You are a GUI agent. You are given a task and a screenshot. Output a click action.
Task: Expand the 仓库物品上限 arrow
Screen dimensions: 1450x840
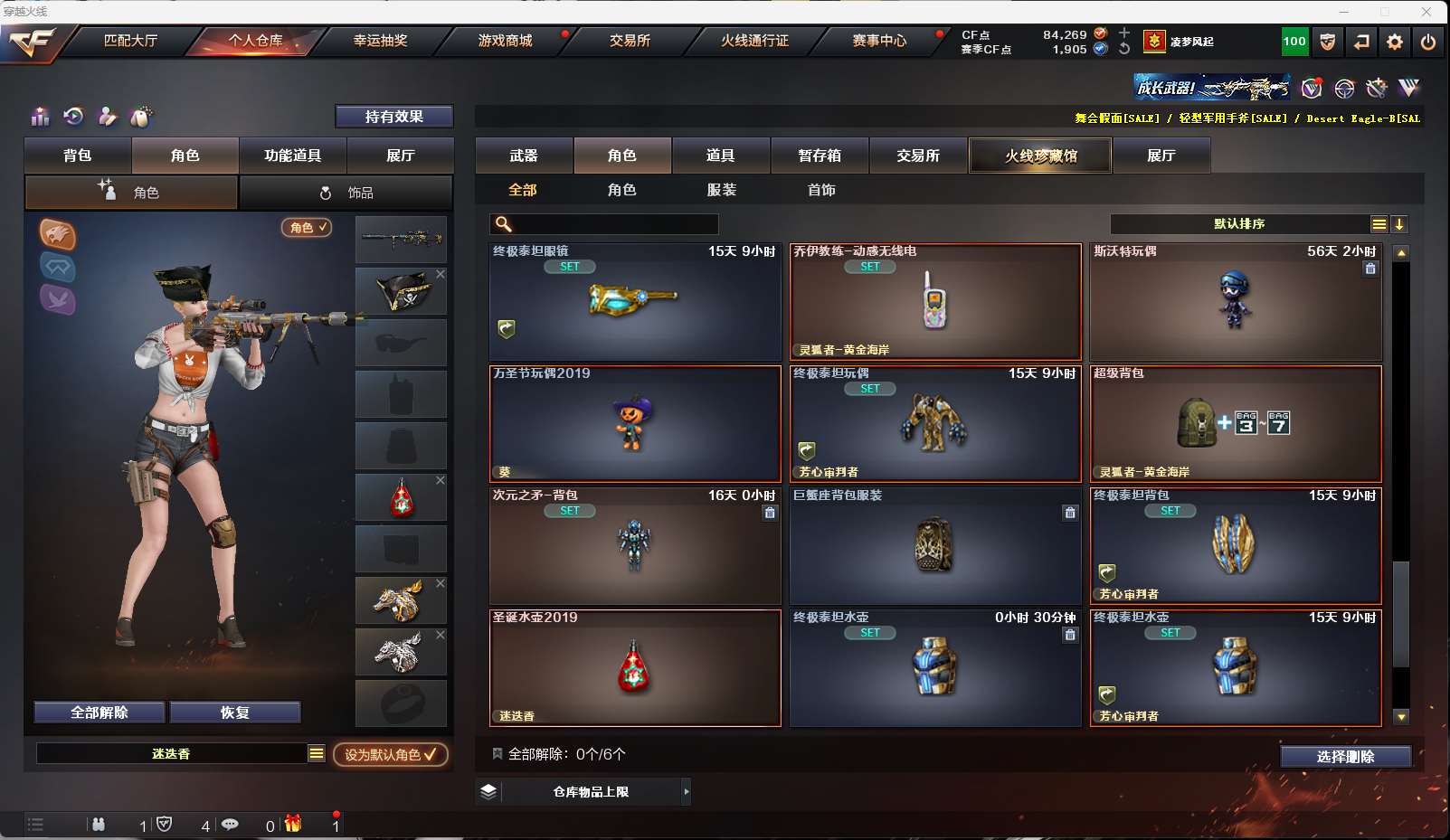tap(686, 792)
